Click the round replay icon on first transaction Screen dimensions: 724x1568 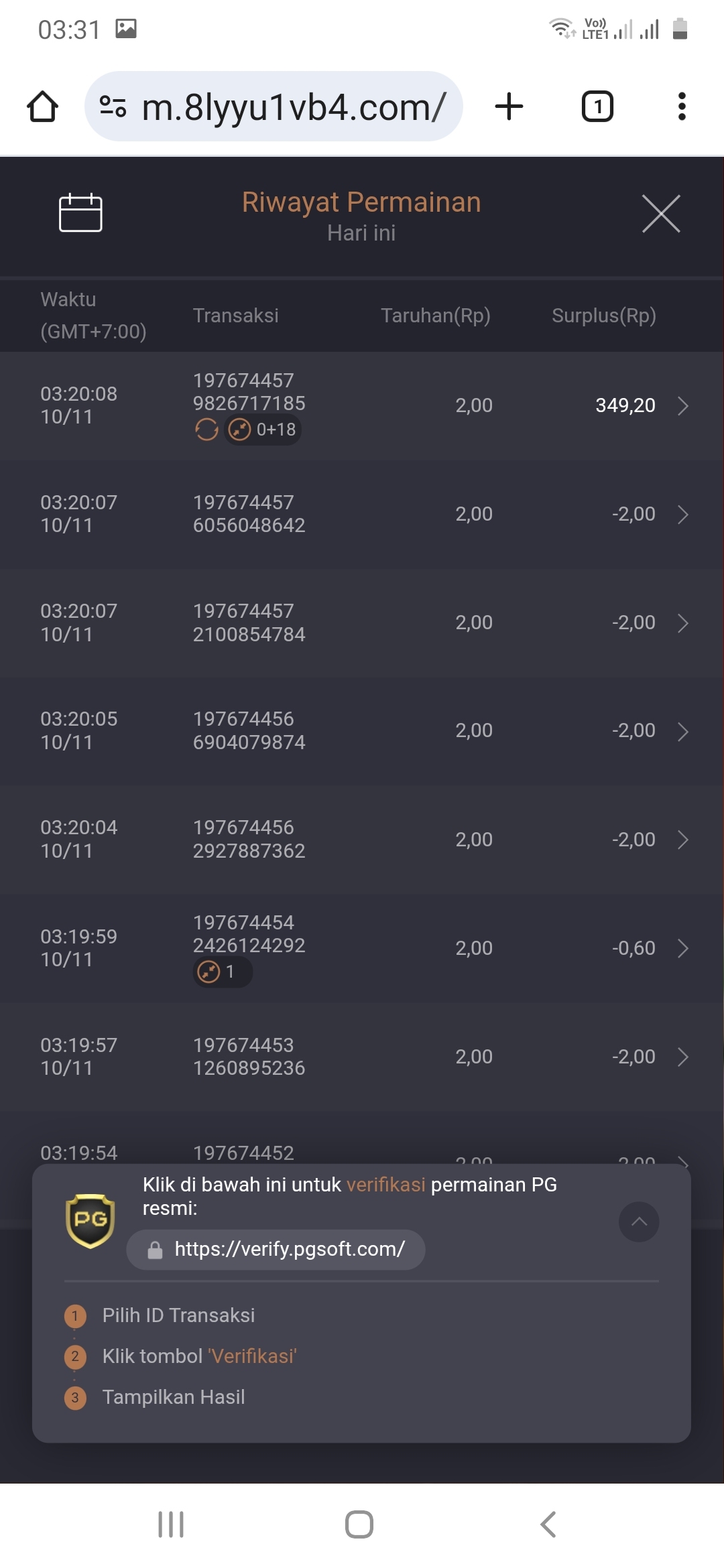coord(206,430)
